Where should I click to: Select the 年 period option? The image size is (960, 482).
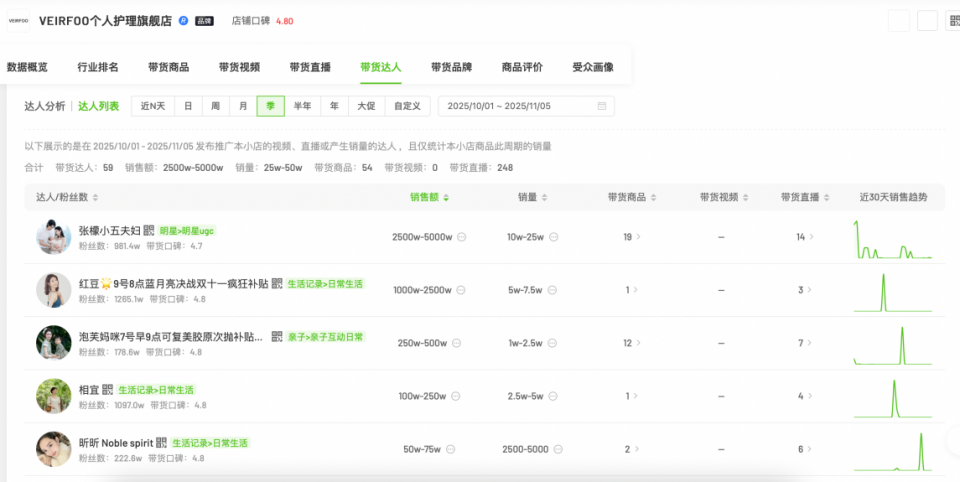(x=334, y=106)
